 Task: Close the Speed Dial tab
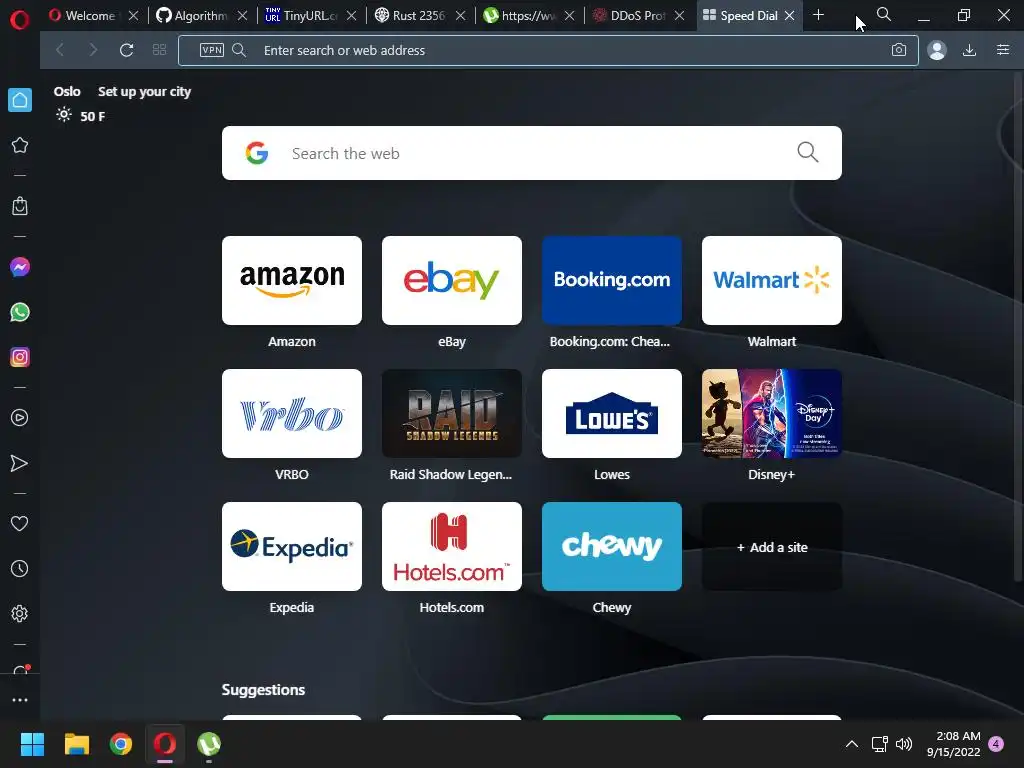tap(789, 15)
